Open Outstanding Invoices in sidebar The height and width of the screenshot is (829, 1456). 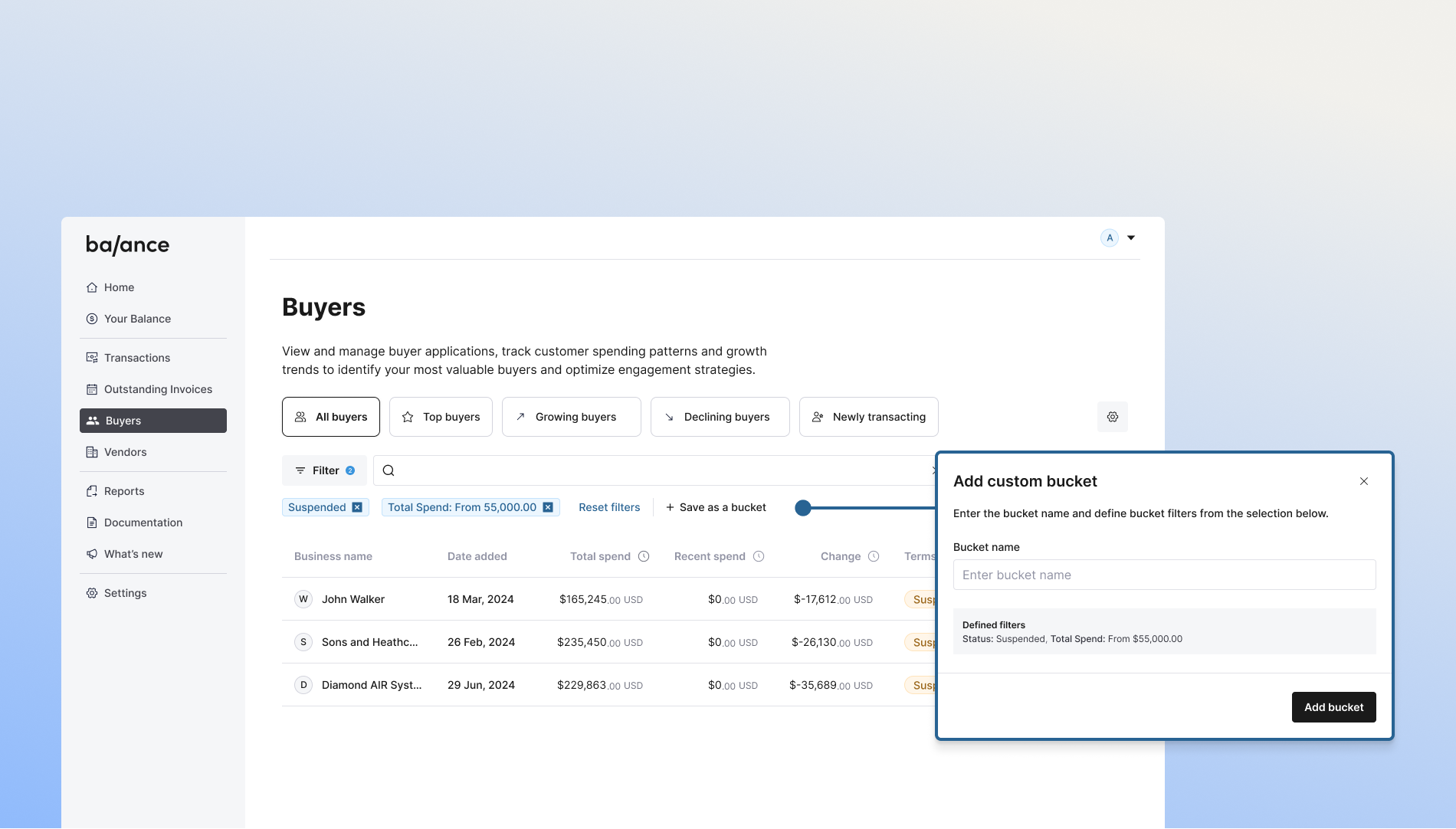158,389
